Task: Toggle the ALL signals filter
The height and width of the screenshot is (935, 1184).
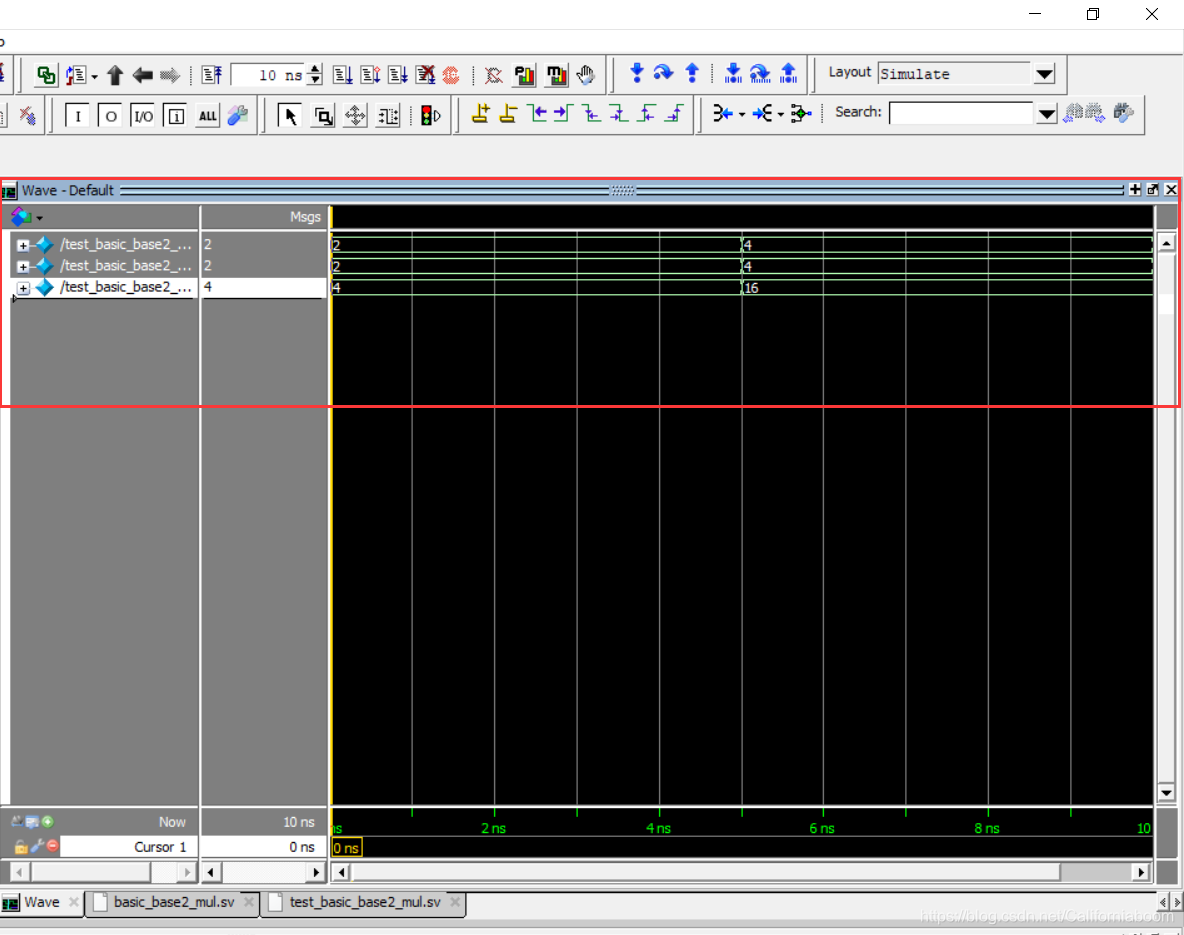Action: pos(208,116)
